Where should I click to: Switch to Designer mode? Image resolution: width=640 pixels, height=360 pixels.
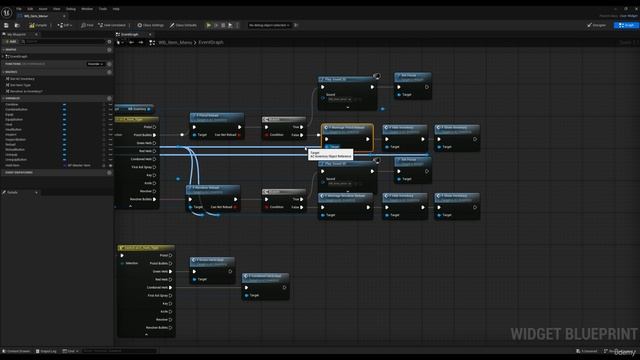tap(597, 25)
